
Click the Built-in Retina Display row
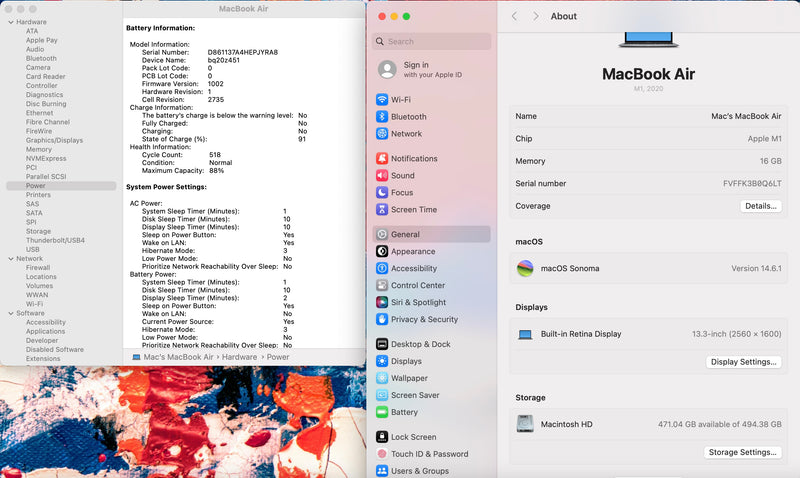click(x=648, y=334)
